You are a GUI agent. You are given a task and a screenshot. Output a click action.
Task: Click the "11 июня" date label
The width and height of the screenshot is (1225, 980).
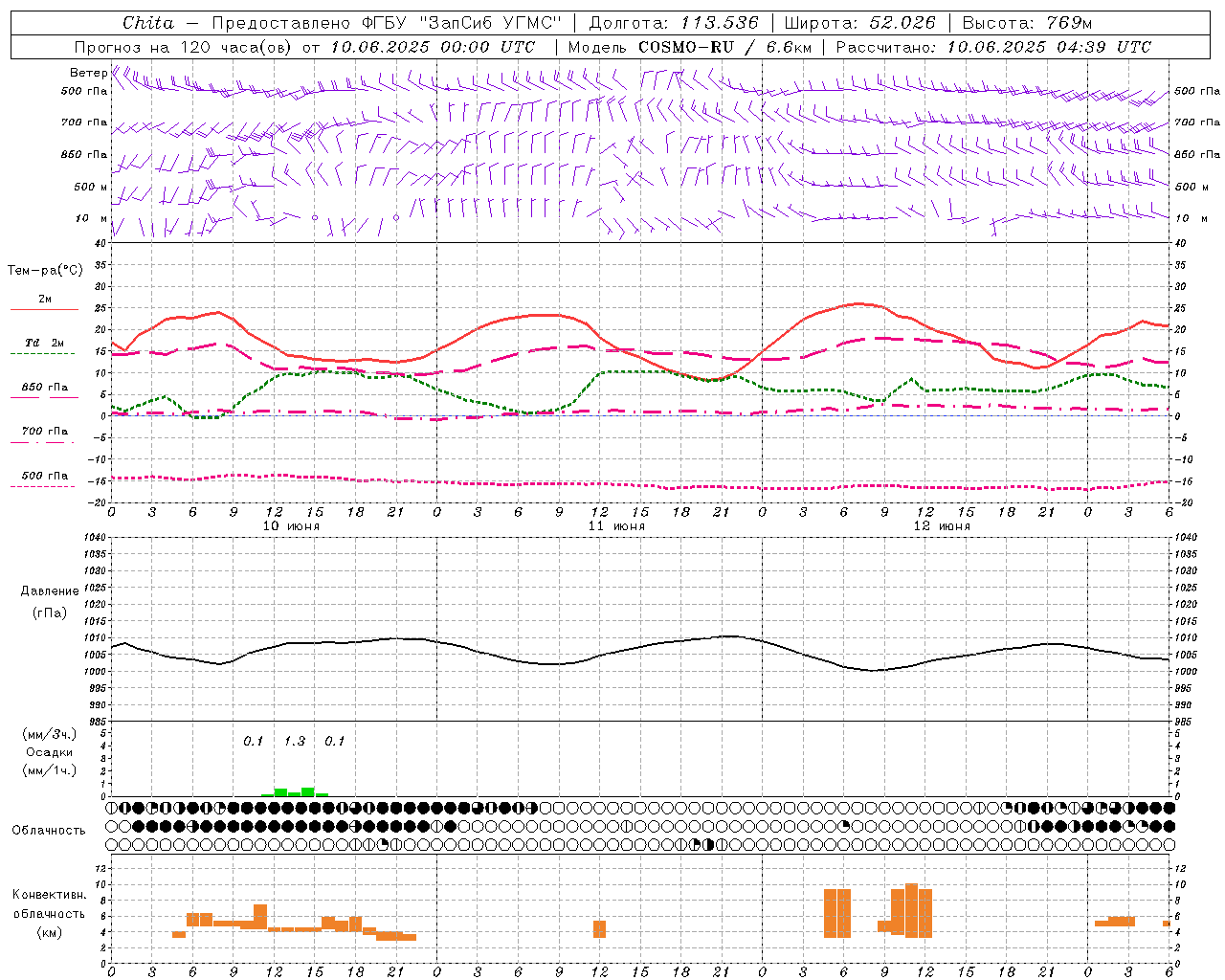pyautogui.click(x=616, y=526)
